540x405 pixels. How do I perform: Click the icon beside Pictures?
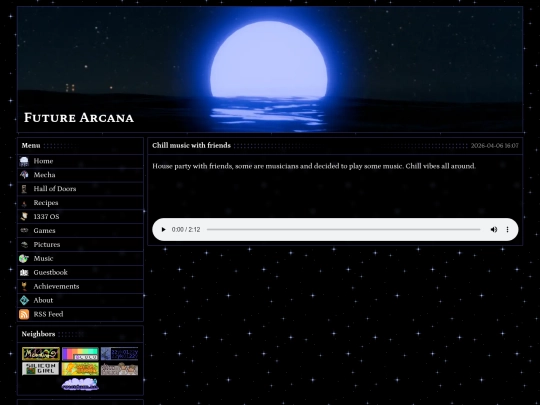coord(24,245)
